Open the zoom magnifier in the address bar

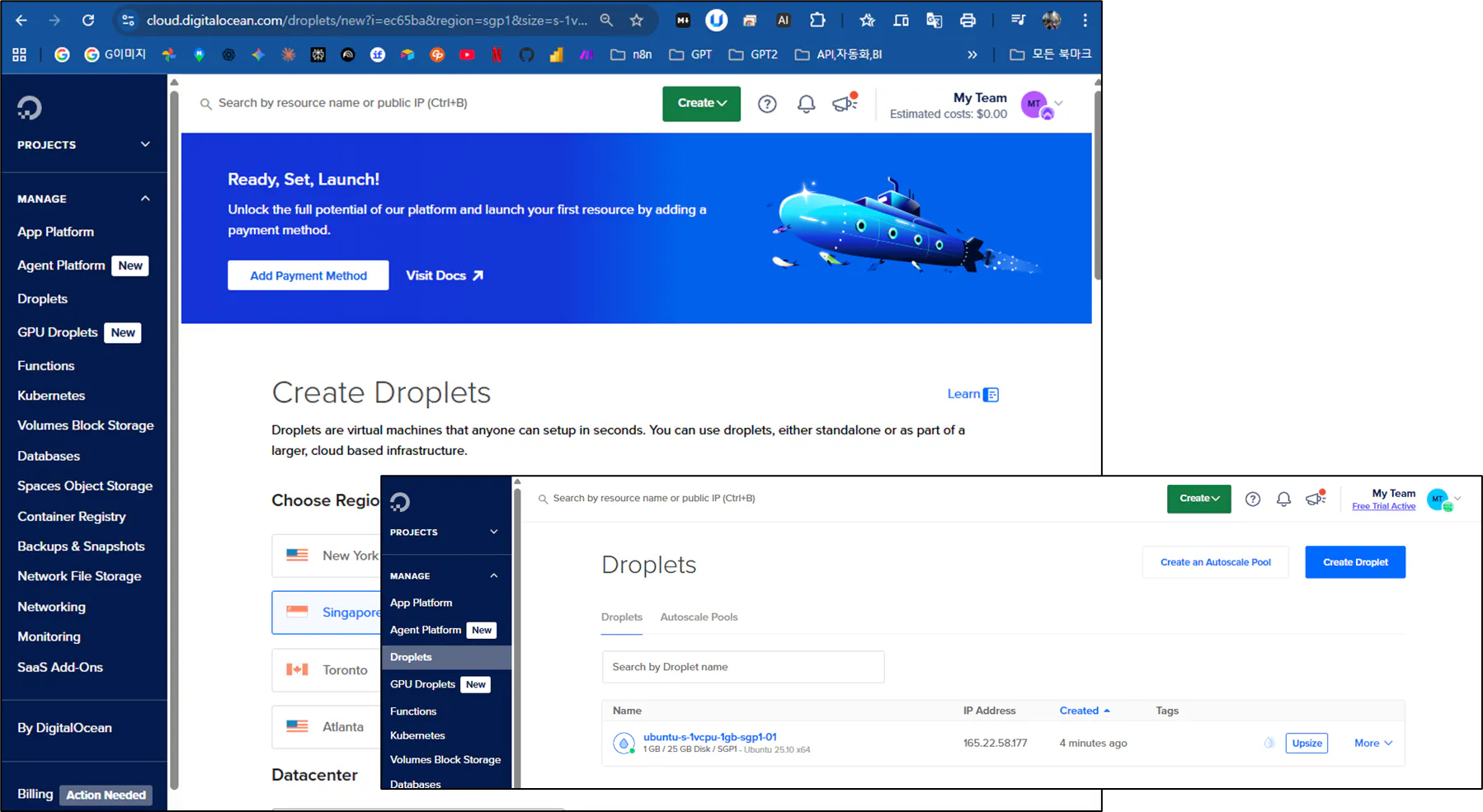tap(606, 21)
